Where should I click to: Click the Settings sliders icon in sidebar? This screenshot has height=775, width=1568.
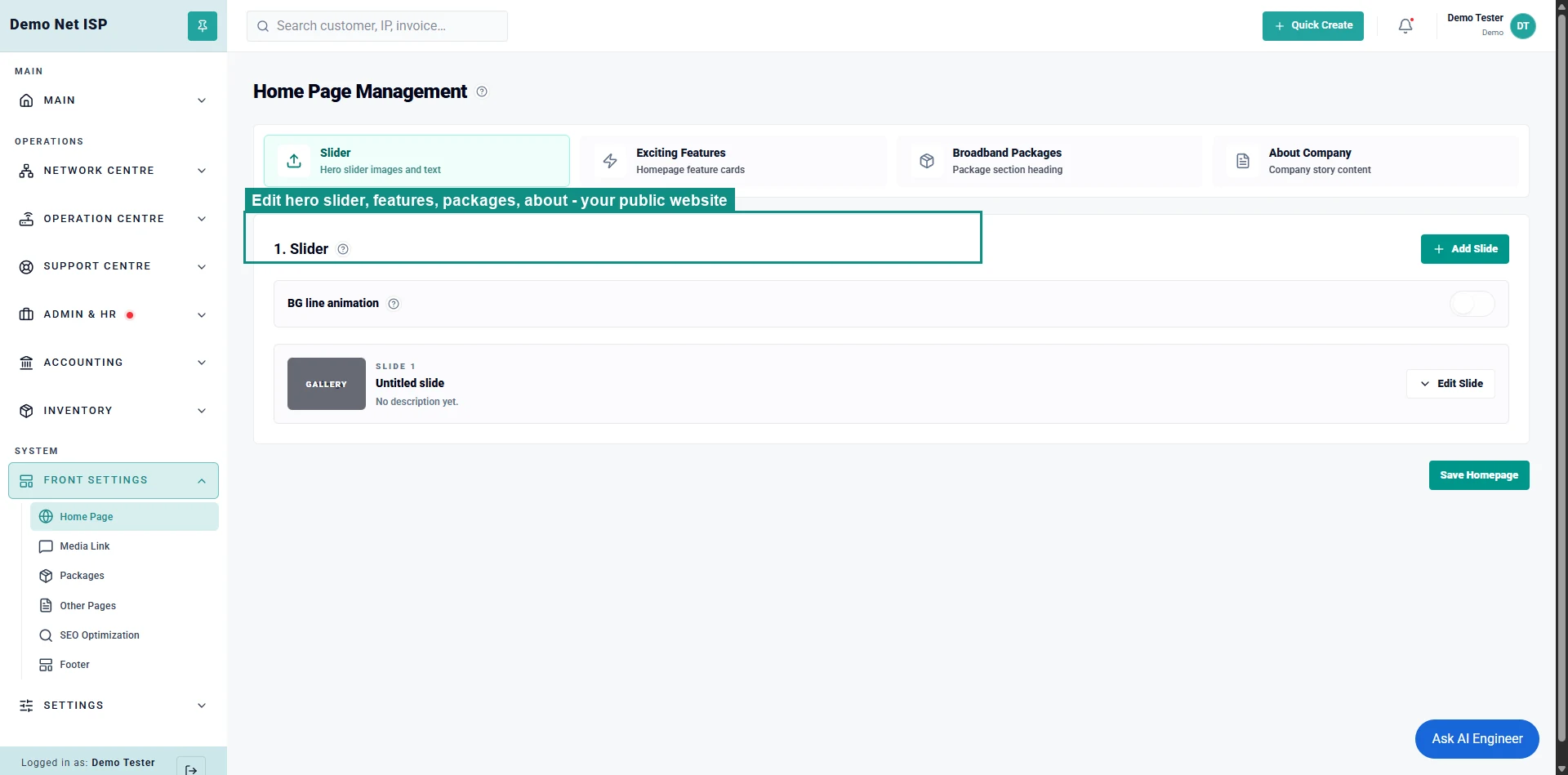point(26,706)
